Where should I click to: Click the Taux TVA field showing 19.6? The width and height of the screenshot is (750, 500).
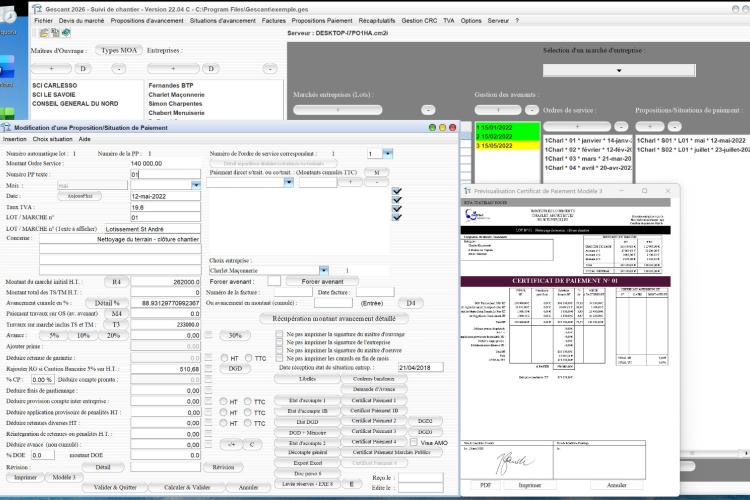tap(165, 207)
